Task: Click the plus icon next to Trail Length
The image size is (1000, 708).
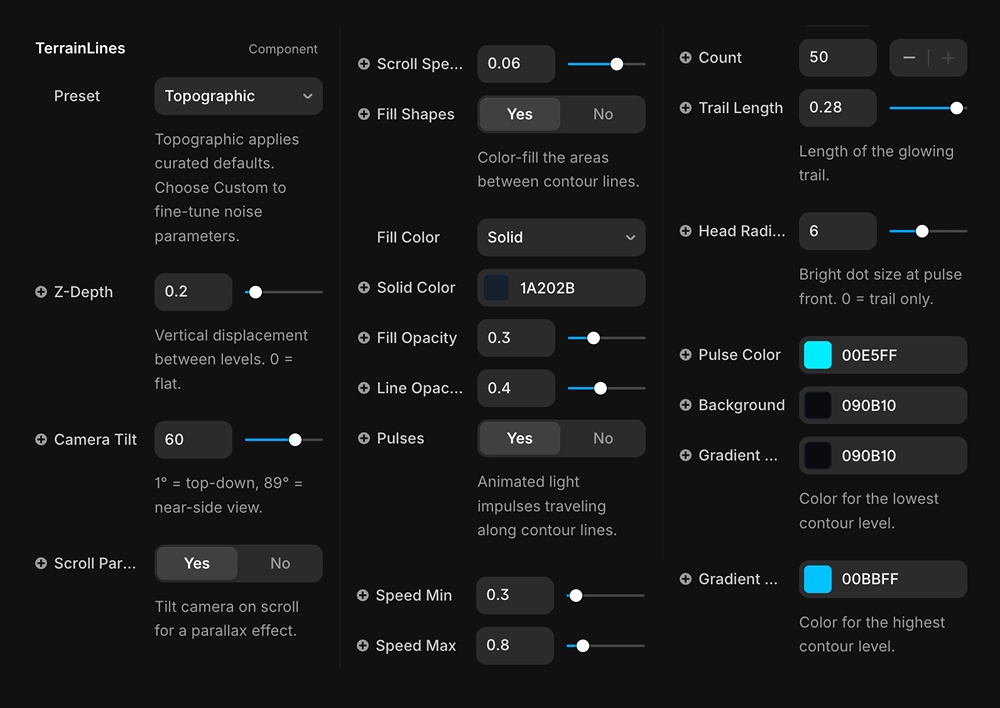Action: 686,108
